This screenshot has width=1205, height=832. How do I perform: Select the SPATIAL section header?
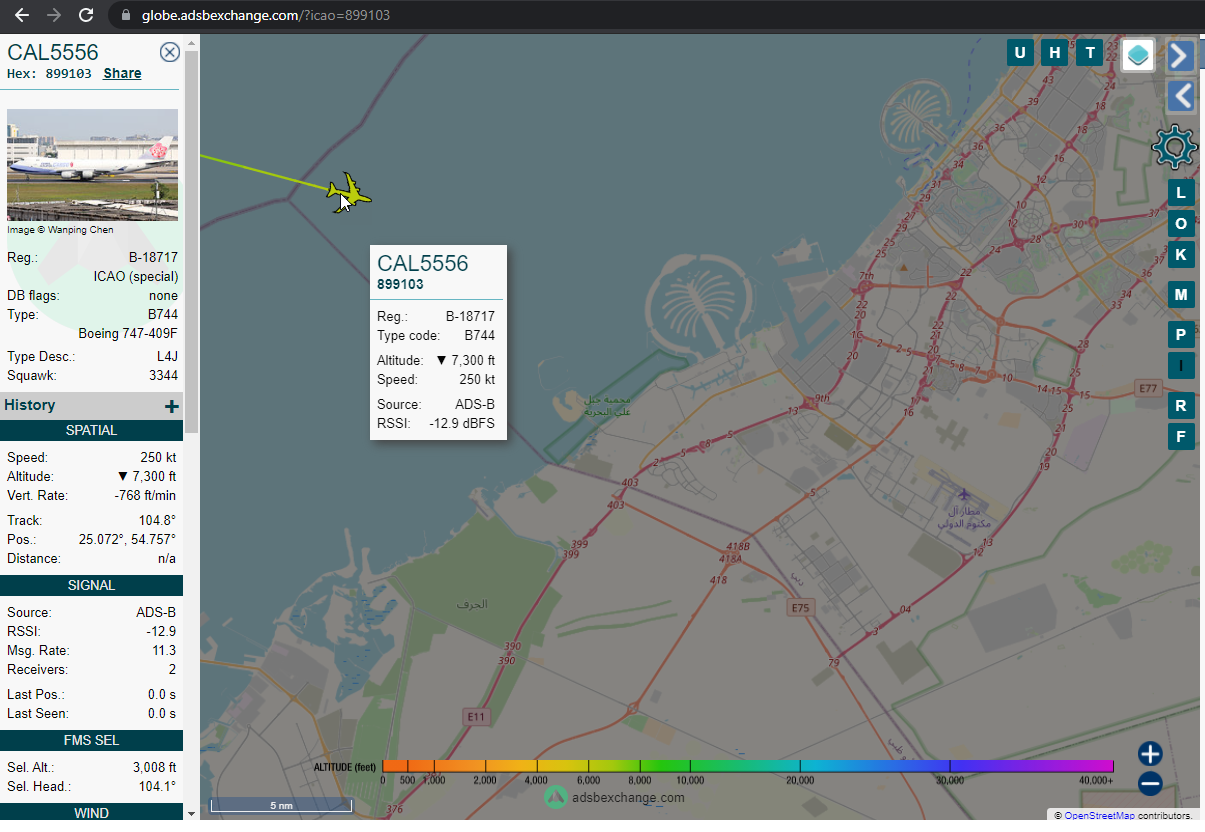click(91, 431)
